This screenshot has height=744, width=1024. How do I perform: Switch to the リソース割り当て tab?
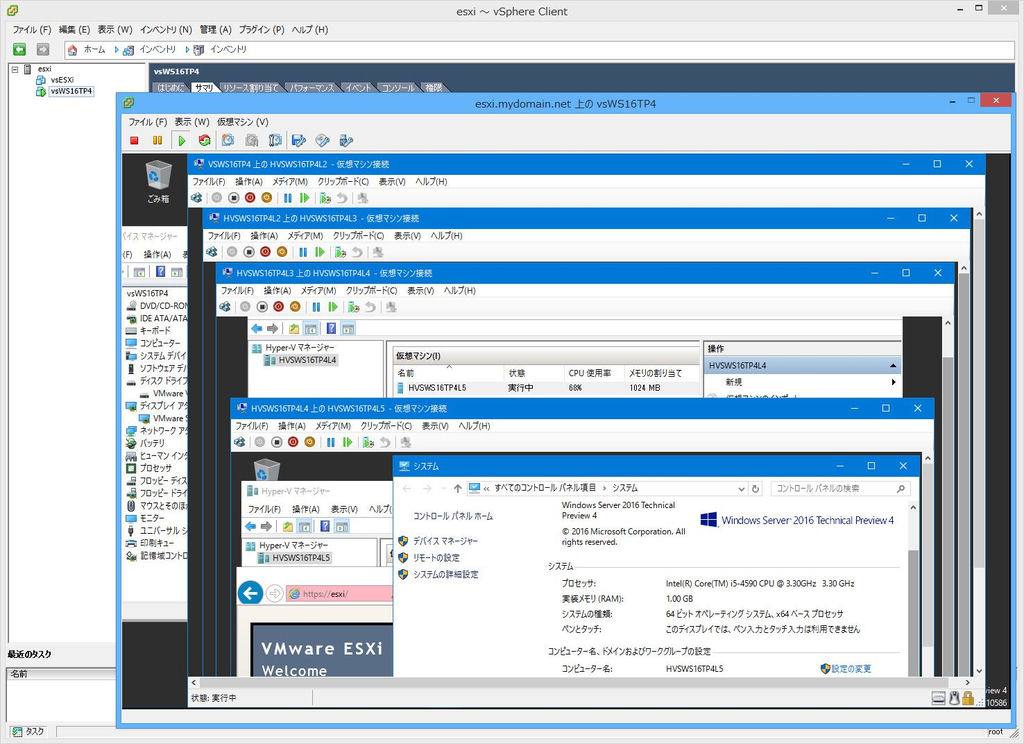(x=251, y=88)
